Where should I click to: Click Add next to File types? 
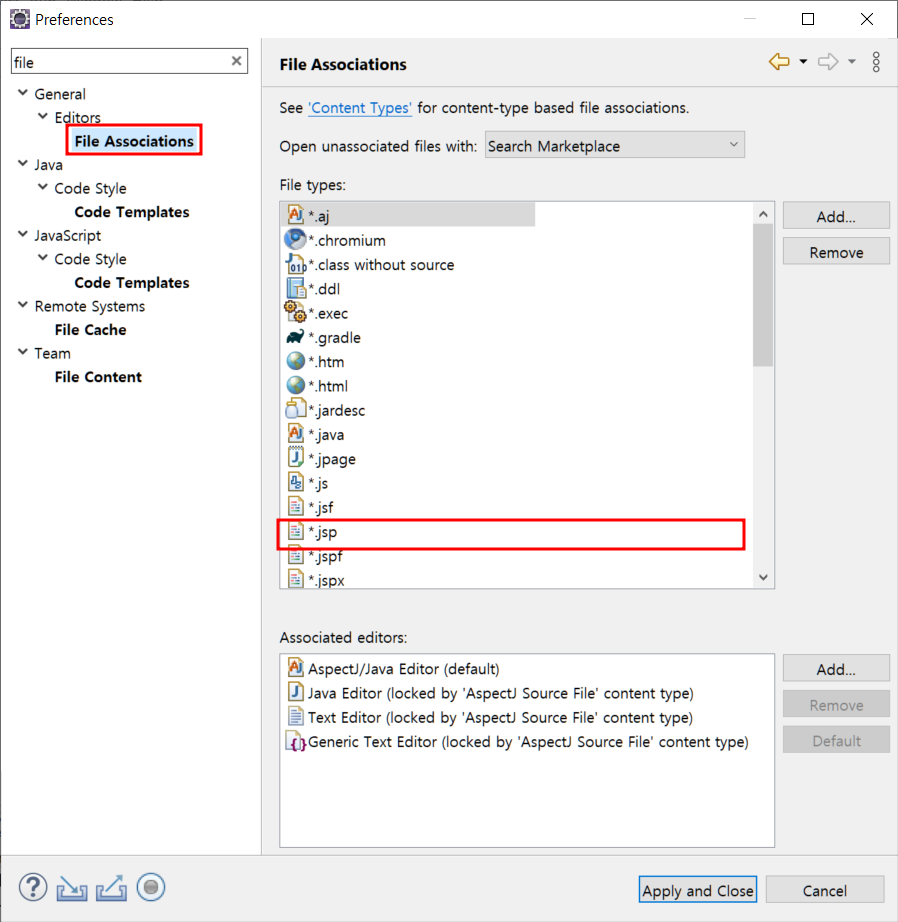[836, 216]
